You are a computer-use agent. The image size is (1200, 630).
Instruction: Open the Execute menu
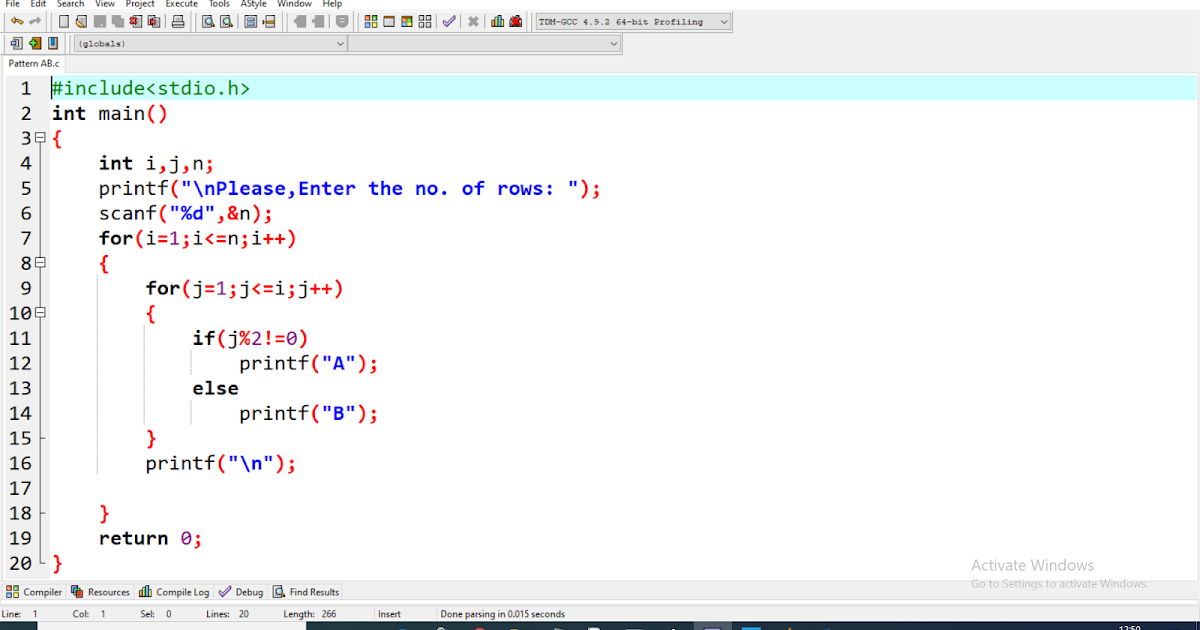coord(181,4)
